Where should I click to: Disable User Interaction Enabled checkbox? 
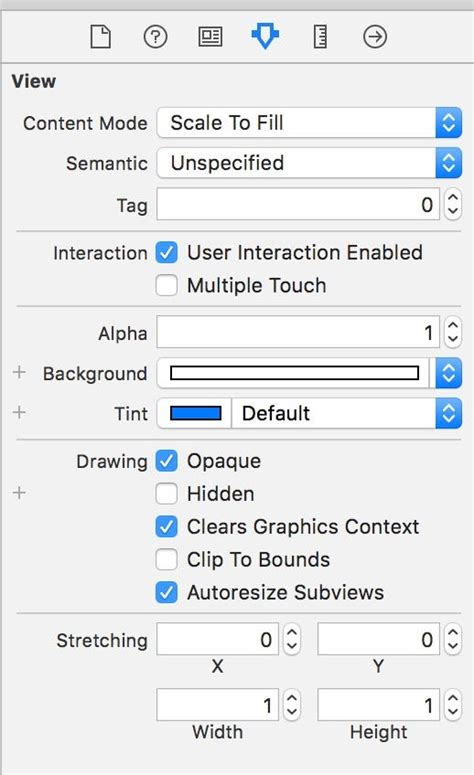pyautogui.click(x=167, y=253)
